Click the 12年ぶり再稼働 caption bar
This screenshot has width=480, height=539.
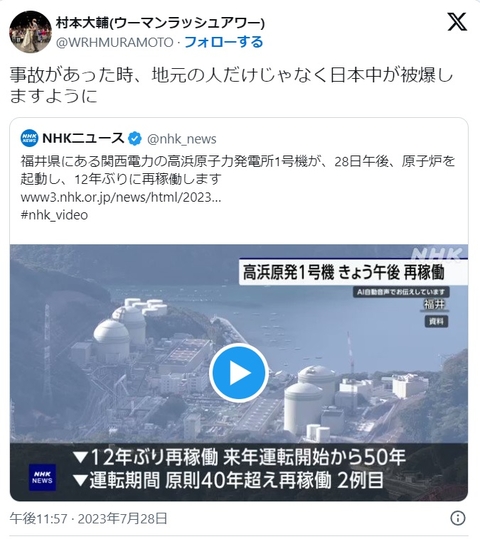pyautogui.click(x=239, y=469)
